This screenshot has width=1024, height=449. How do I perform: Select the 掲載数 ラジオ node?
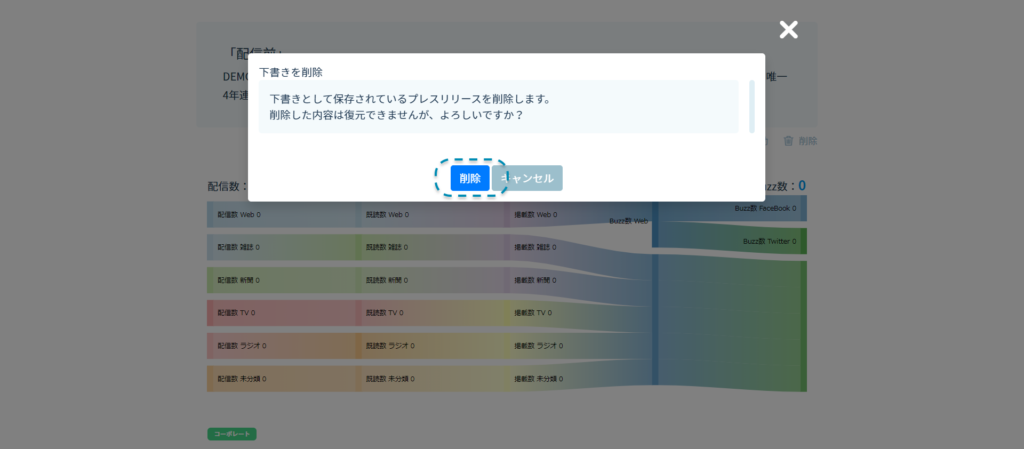[x=538, y=346]
